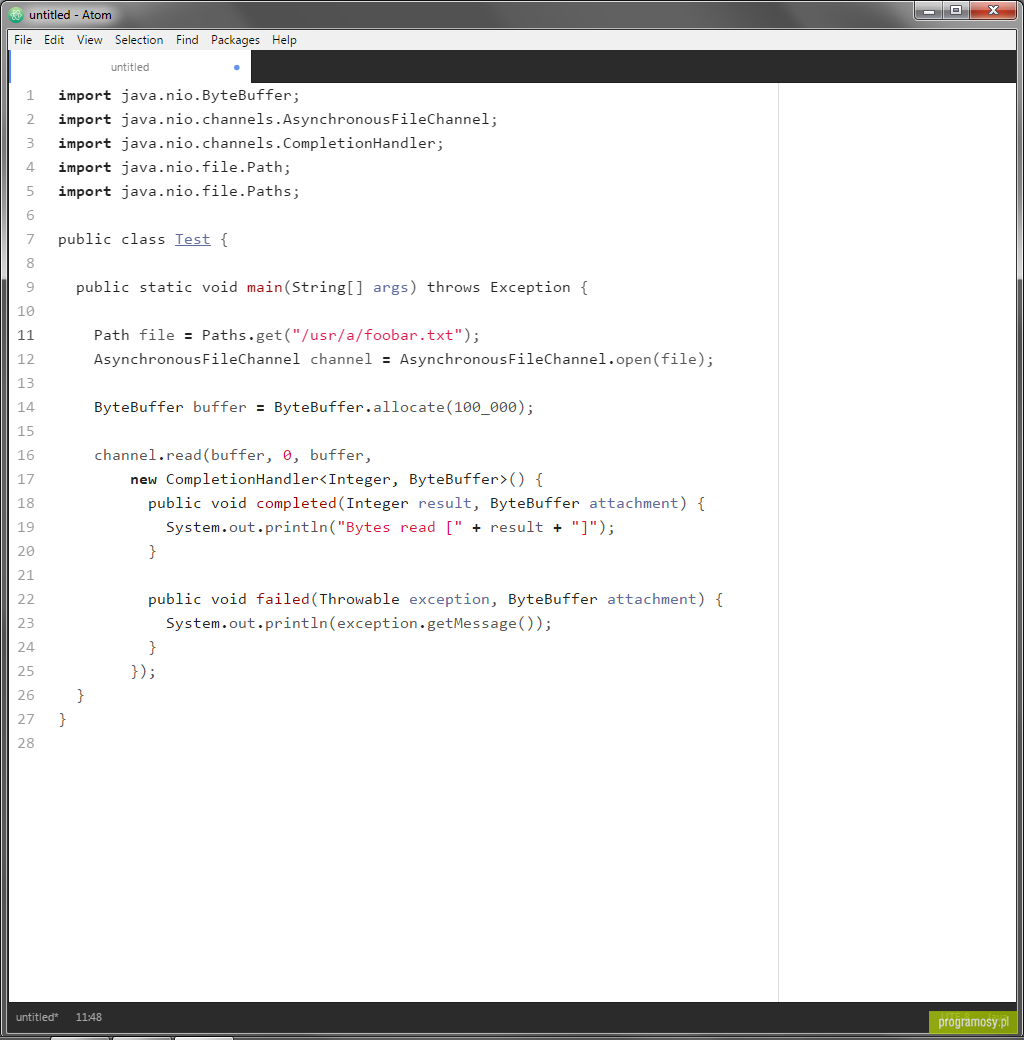Click "java.nio.ByteBuffer" import text
This screenshot has width=1024, height=1040.
pyautogui.click(x=206, y=96)
